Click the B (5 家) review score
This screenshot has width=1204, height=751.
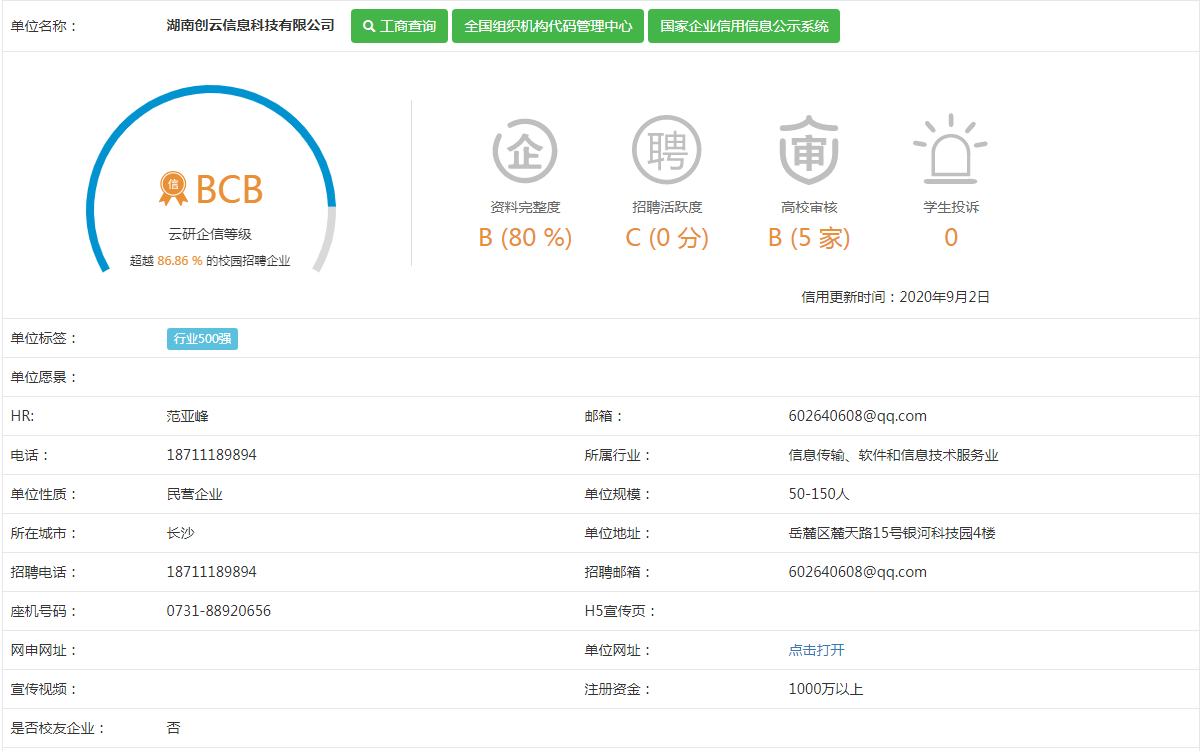pos(809,238)
